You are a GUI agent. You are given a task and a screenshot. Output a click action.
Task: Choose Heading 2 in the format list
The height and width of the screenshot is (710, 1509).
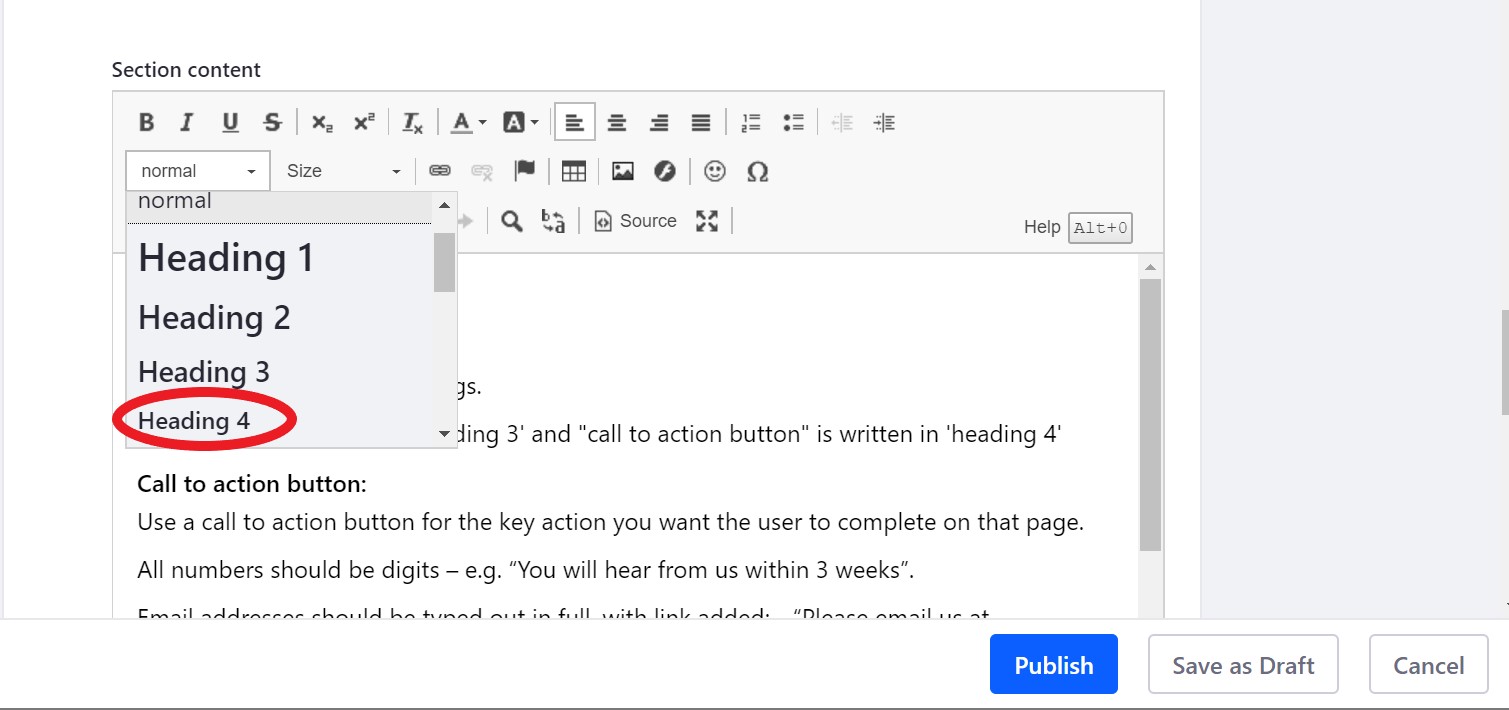coord(214,318)
